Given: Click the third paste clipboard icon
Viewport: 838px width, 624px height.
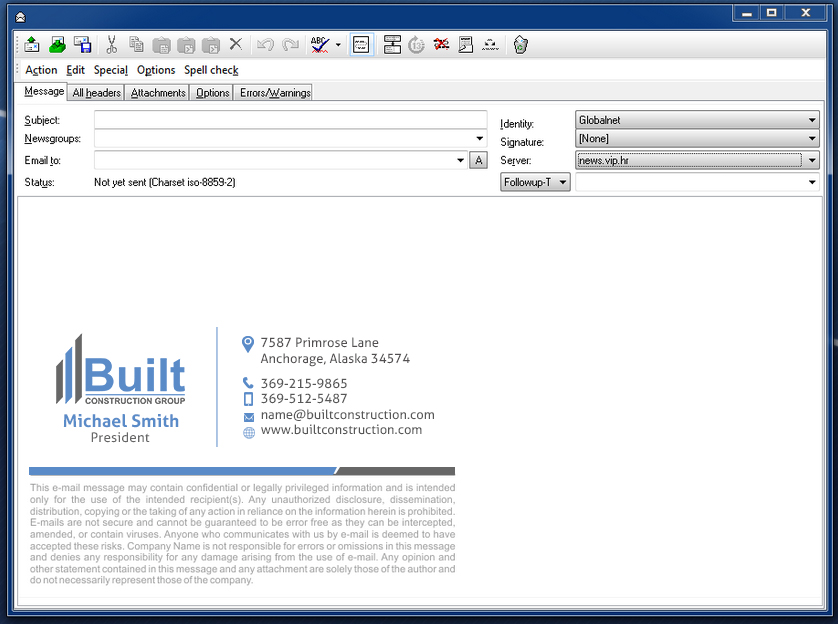Looking at the screenshot, I should click(211, 45).
